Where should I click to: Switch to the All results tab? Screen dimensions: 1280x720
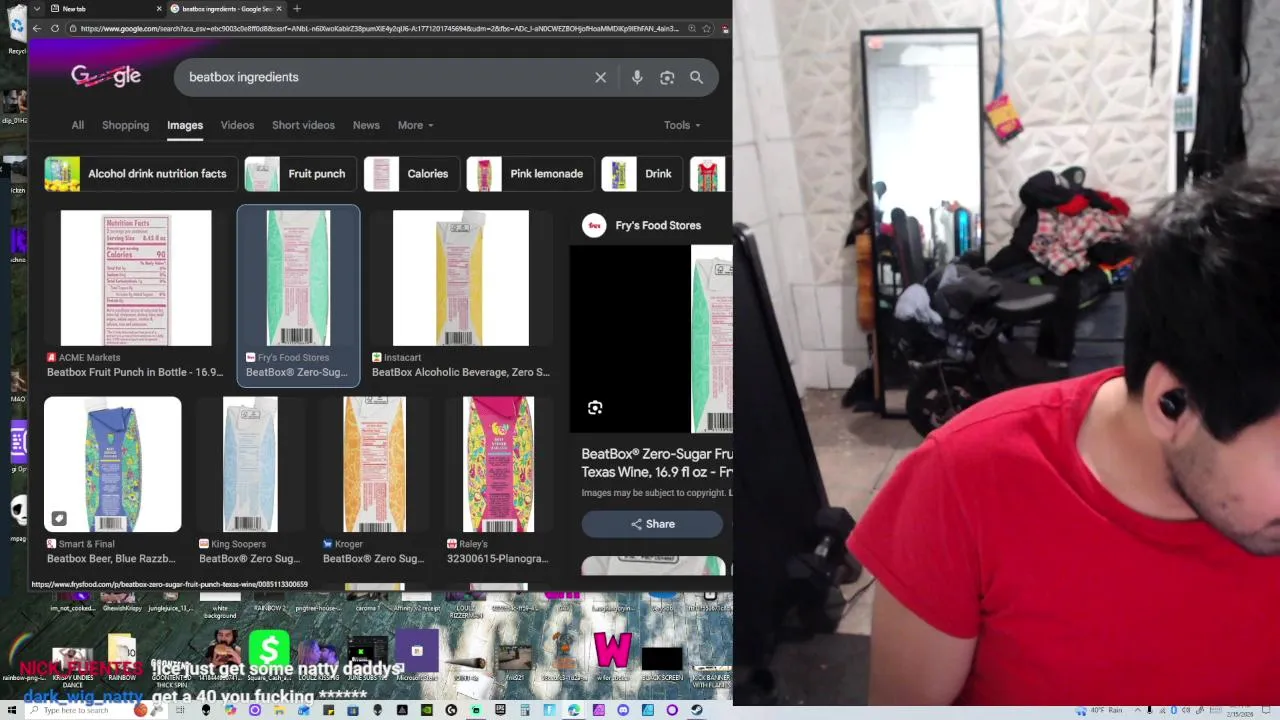point(78,125)
